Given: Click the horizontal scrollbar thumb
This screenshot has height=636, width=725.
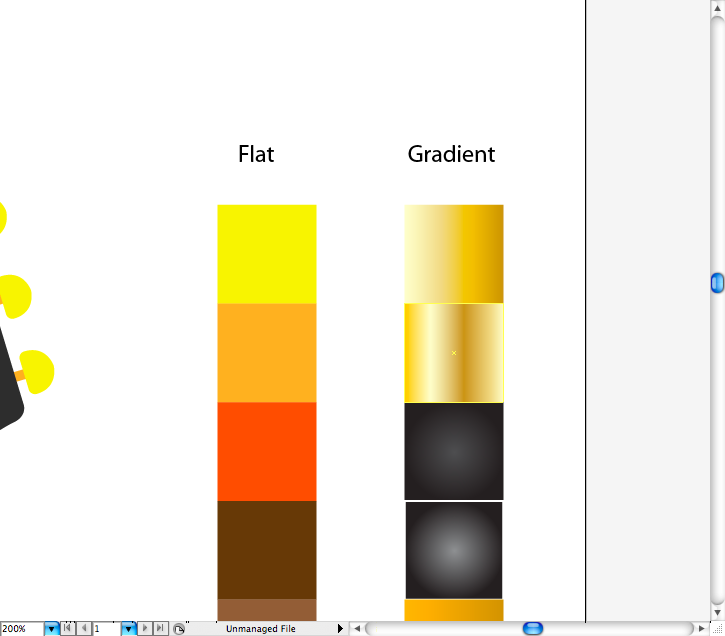Looking at the screenshot, I should (533, 629).
